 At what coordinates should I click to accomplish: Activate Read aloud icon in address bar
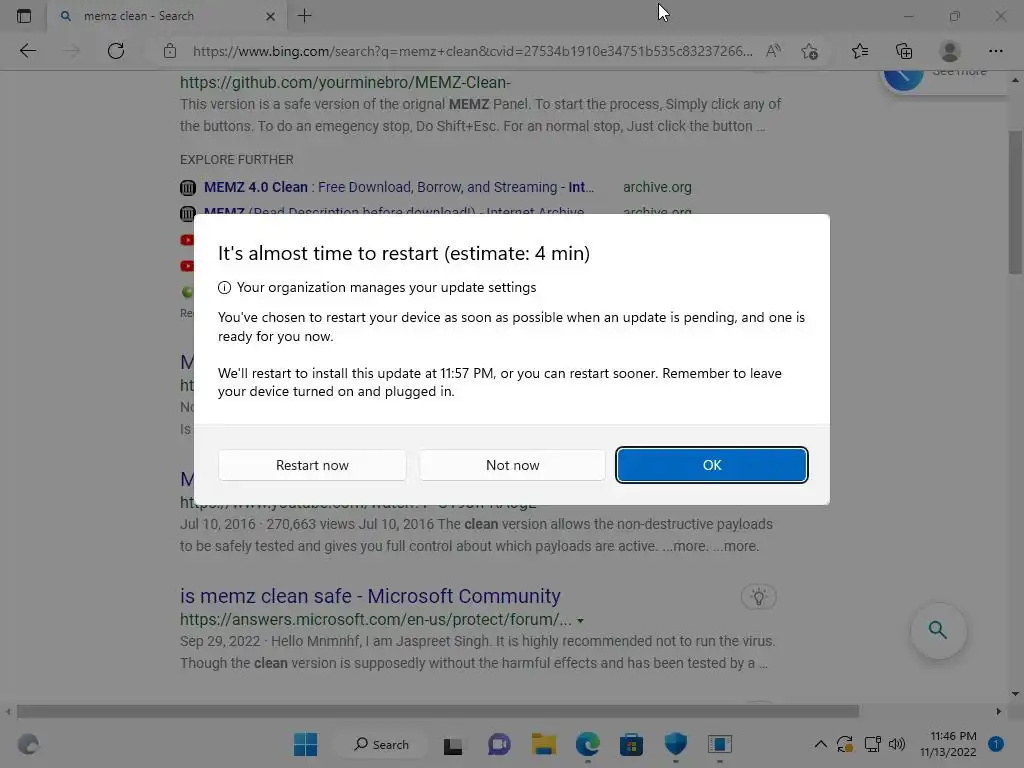pyautogui.click(x=773, y=51)
